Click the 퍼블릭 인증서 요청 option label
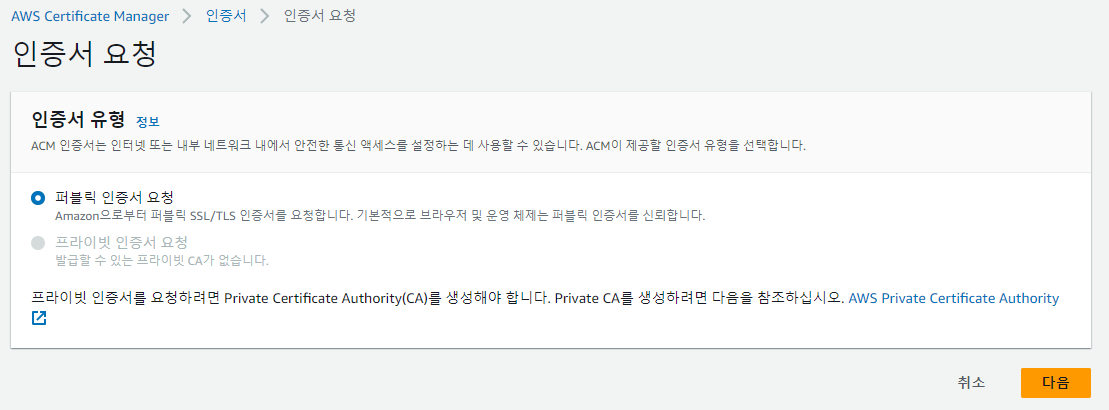This screenshot has height=410, width=1109. 115,197
